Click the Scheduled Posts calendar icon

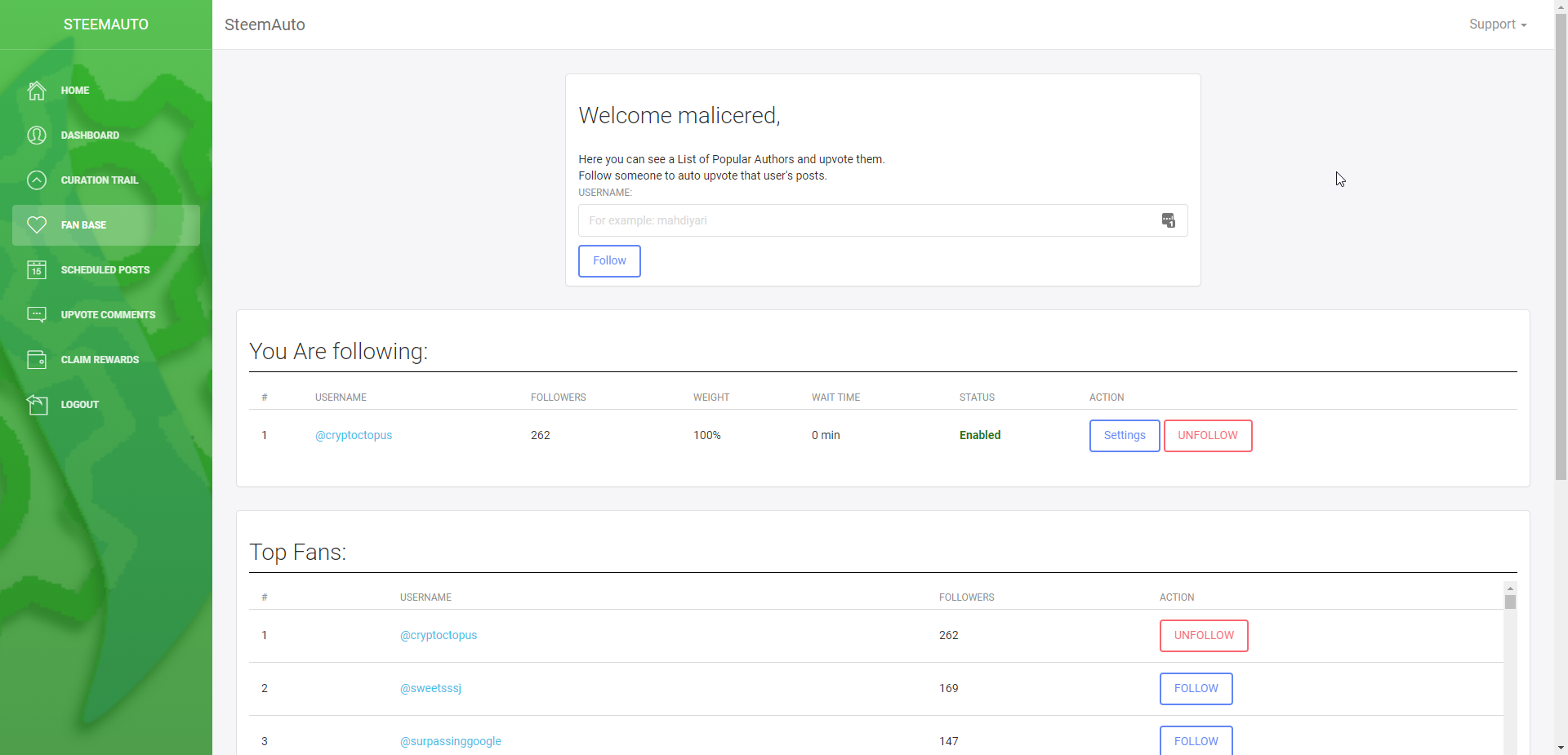click(x=37, y=270)
